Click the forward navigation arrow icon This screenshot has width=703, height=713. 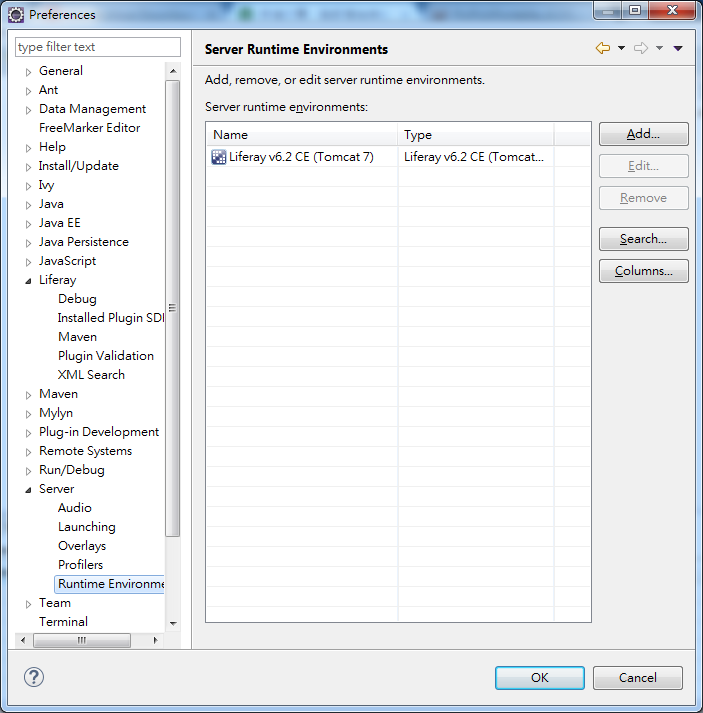click(x=641, y=48)
